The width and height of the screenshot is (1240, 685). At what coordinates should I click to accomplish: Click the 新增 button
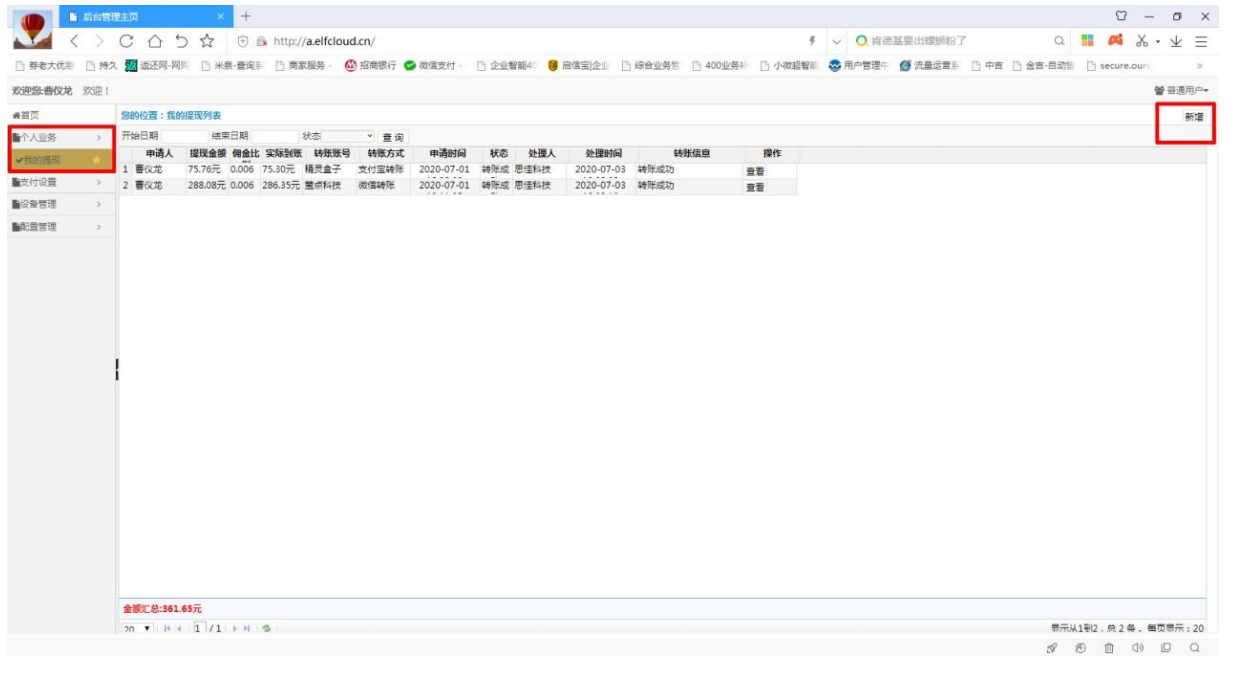click(1193, 117)
